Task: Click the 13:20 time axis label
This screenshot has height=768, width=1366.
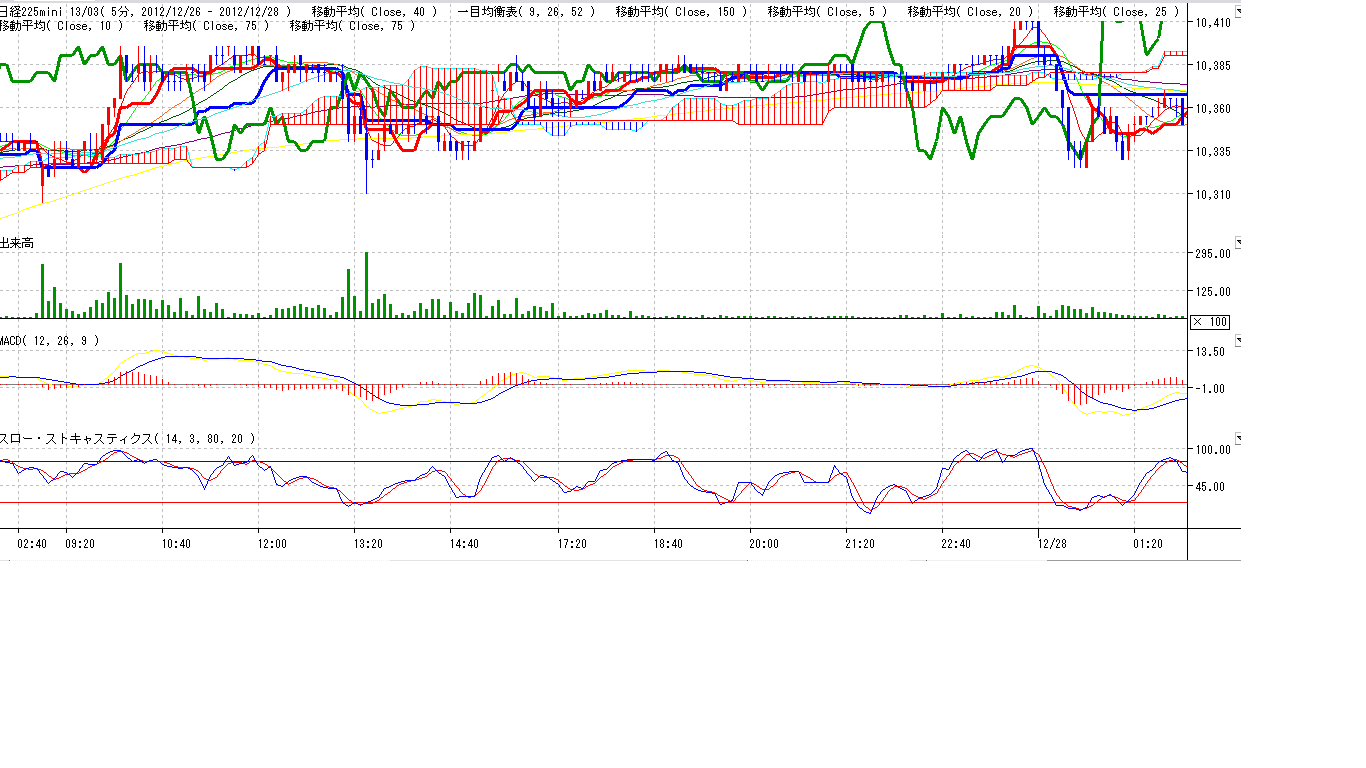Action: click(x=368, y=544)
